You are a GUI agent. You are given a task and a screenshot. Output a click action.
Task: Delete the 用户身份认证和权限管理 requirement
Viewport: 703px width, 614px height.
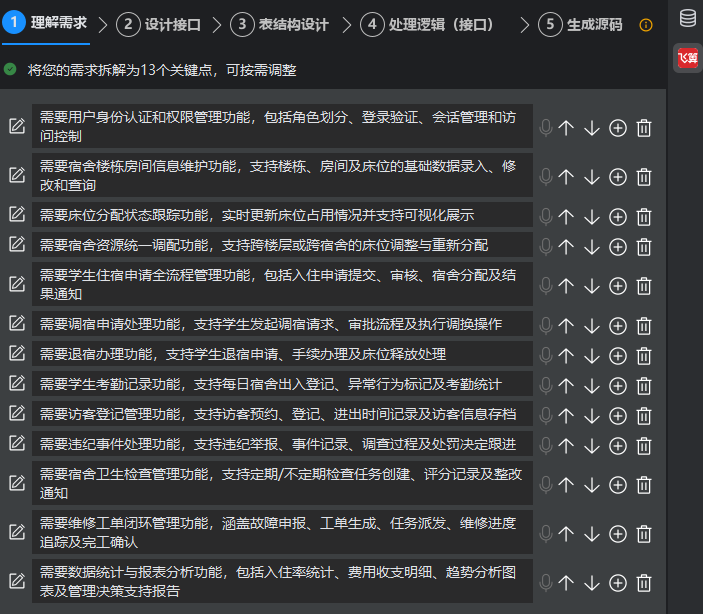tap(644, 128)
